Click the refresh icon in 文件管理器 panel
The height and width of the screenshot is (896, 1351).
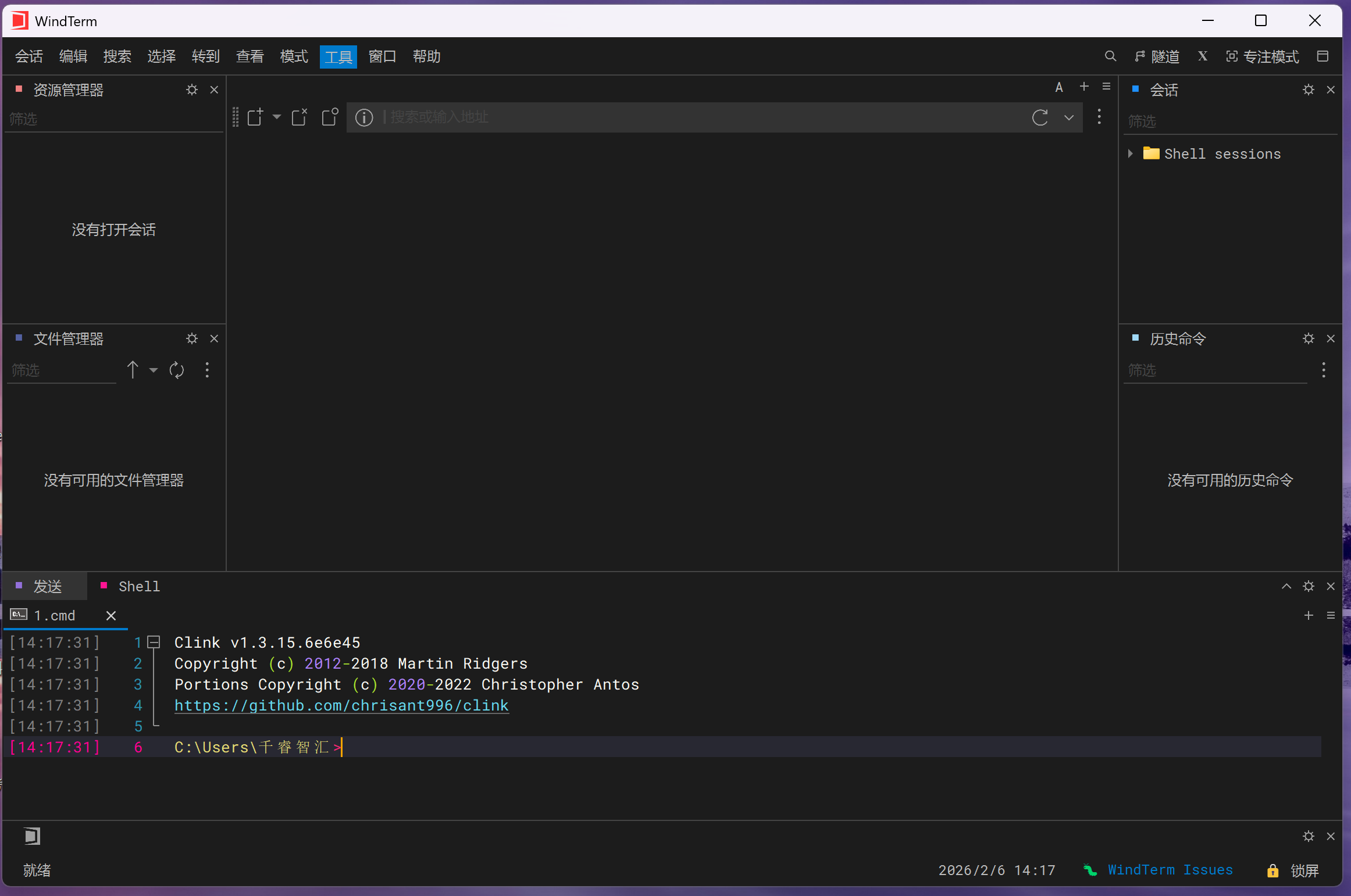click(x=177, y=370)
